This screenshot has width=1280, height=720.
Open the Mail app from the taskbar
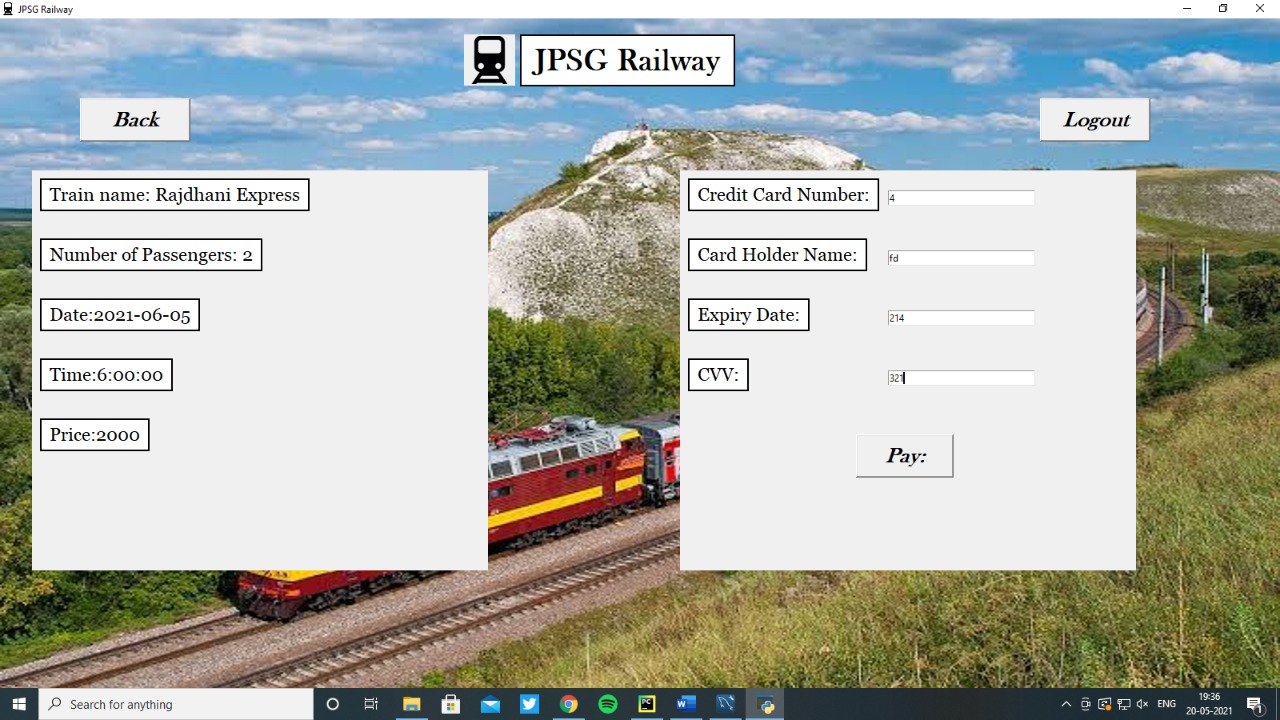(490, 703)
